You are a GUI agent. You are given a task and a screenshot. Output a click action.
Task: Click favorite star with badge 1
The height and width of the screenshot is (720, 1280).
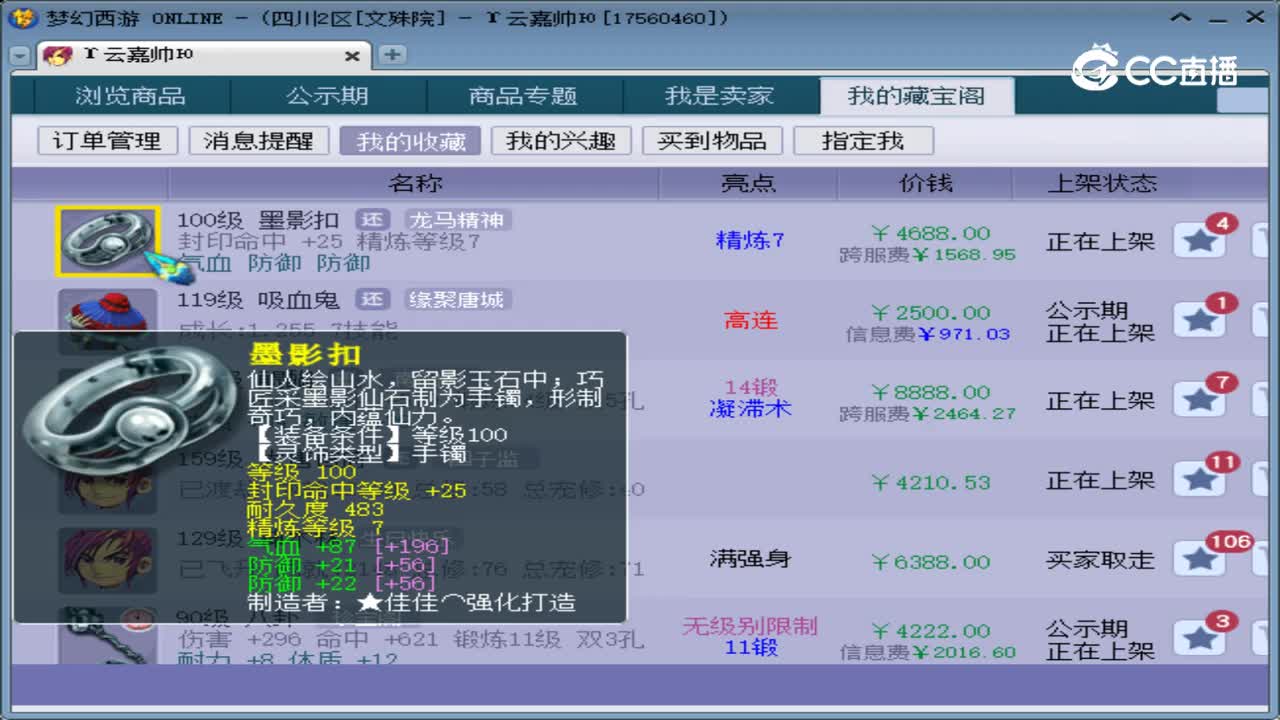[1200, 320]
